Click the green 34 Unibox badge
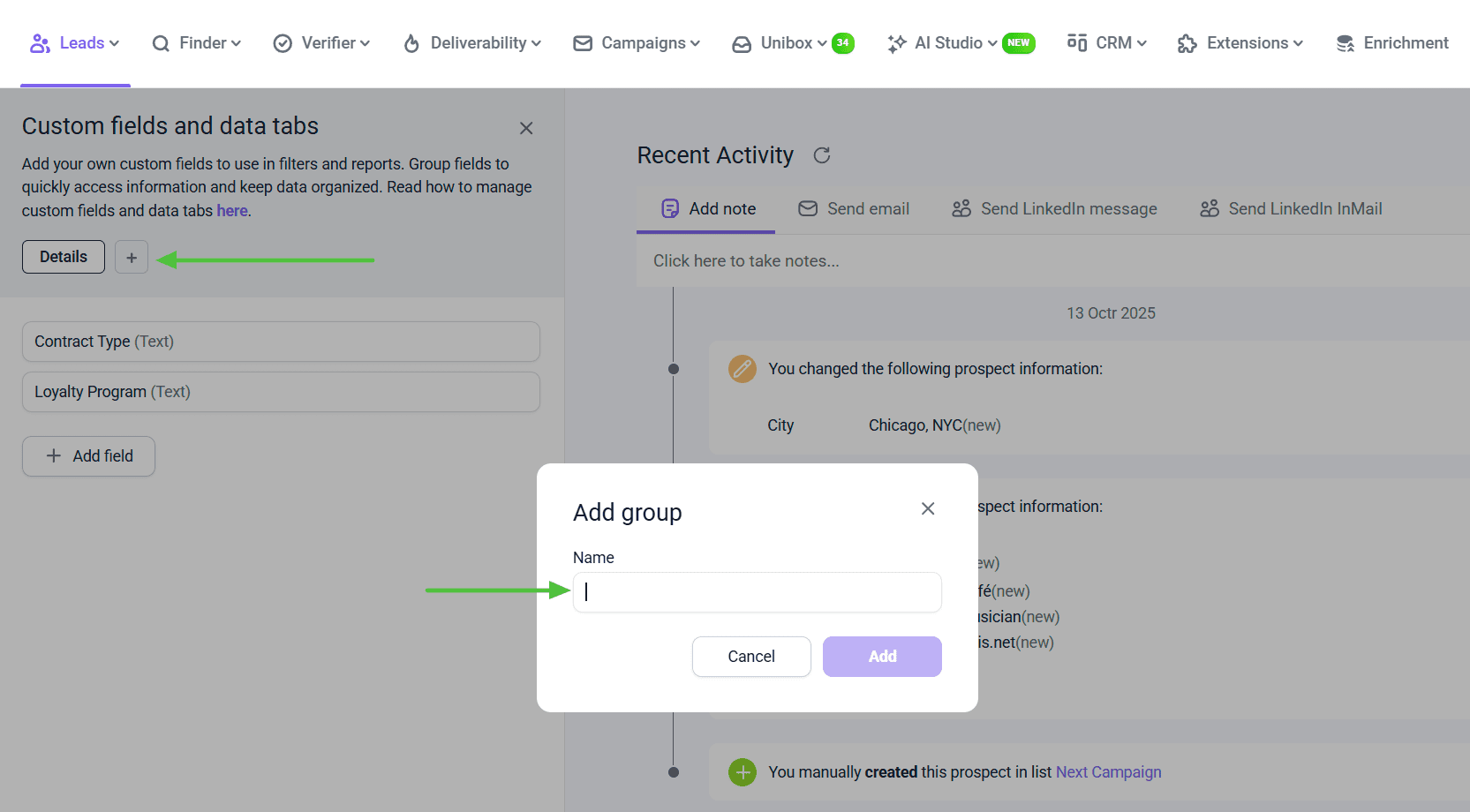Image resolution: width=1470 pixels, height=812 pixels. [843, 43]
